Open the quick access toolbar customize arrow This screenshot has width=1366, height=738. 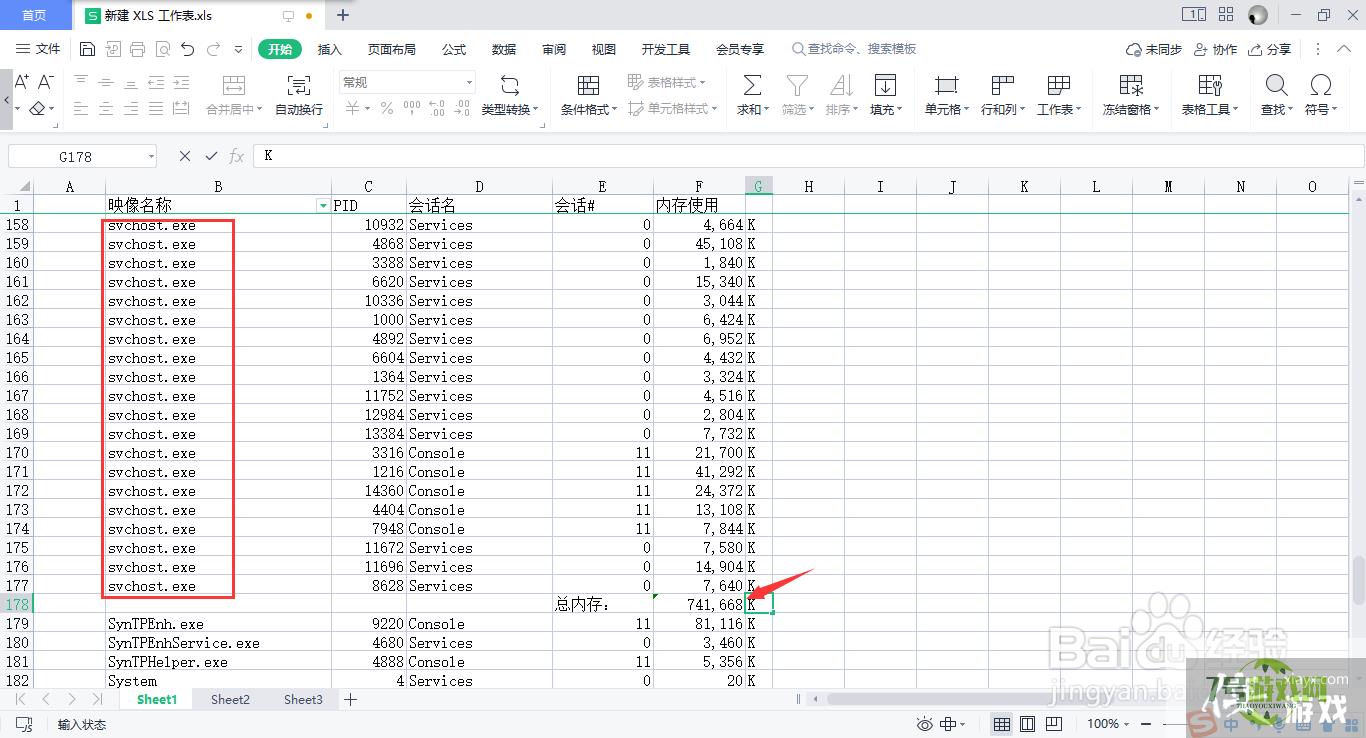(238, 49)
